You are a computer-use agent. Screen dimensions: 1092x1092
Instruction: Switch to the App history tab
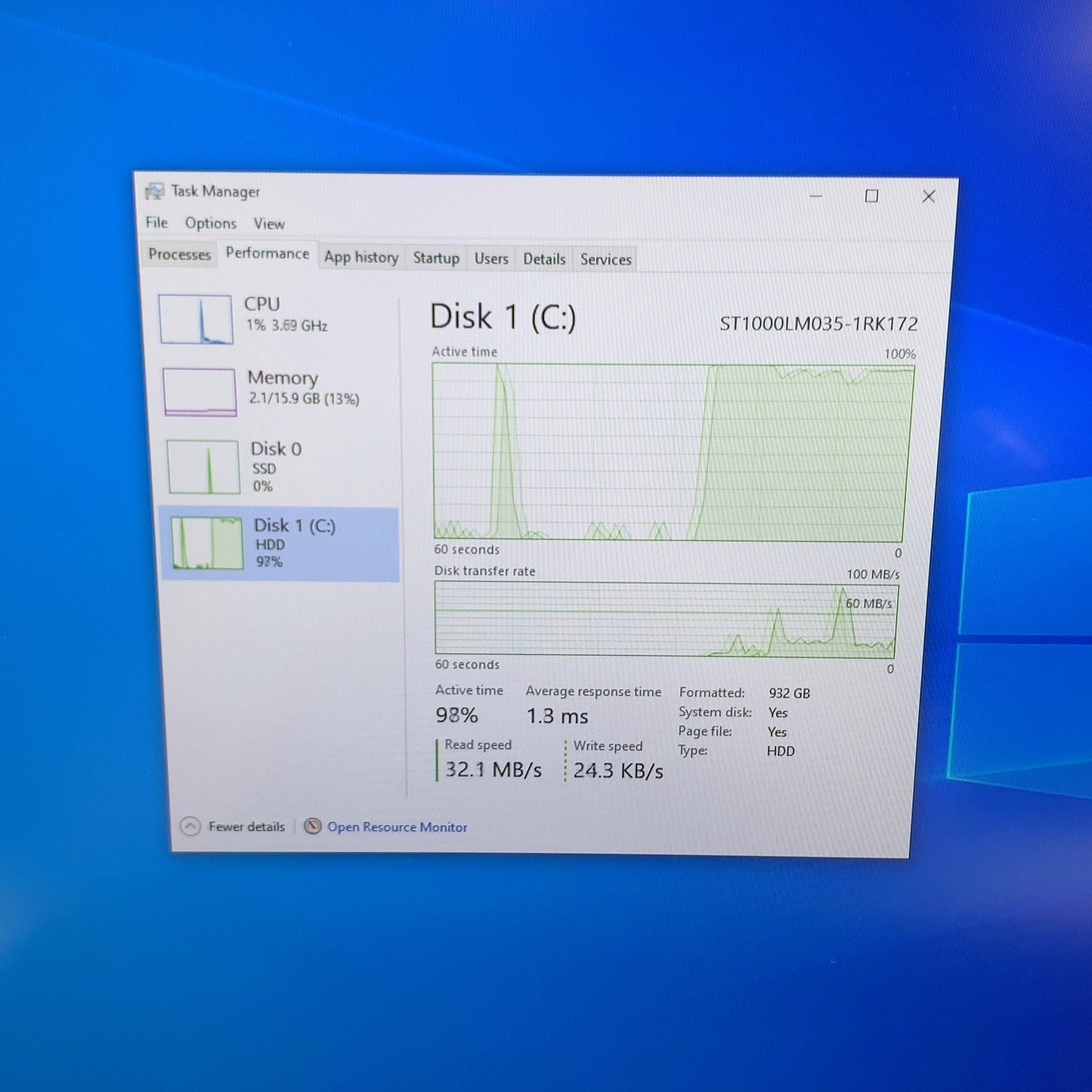(361, 257)
